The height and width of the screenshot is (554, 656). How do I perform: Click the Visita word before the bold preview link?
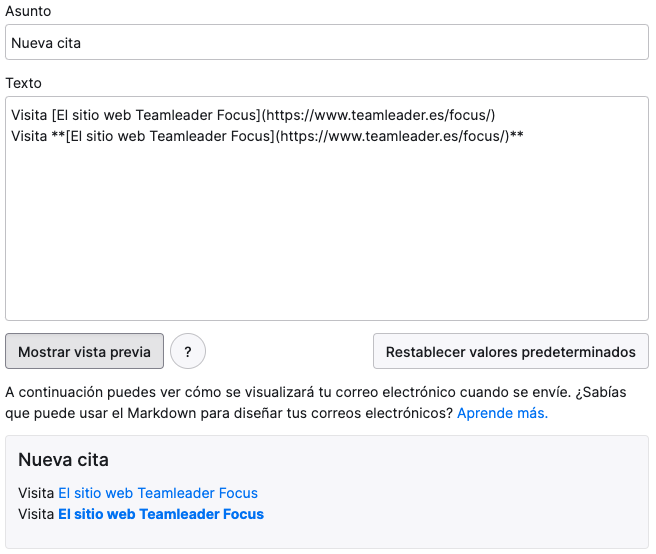36,514
